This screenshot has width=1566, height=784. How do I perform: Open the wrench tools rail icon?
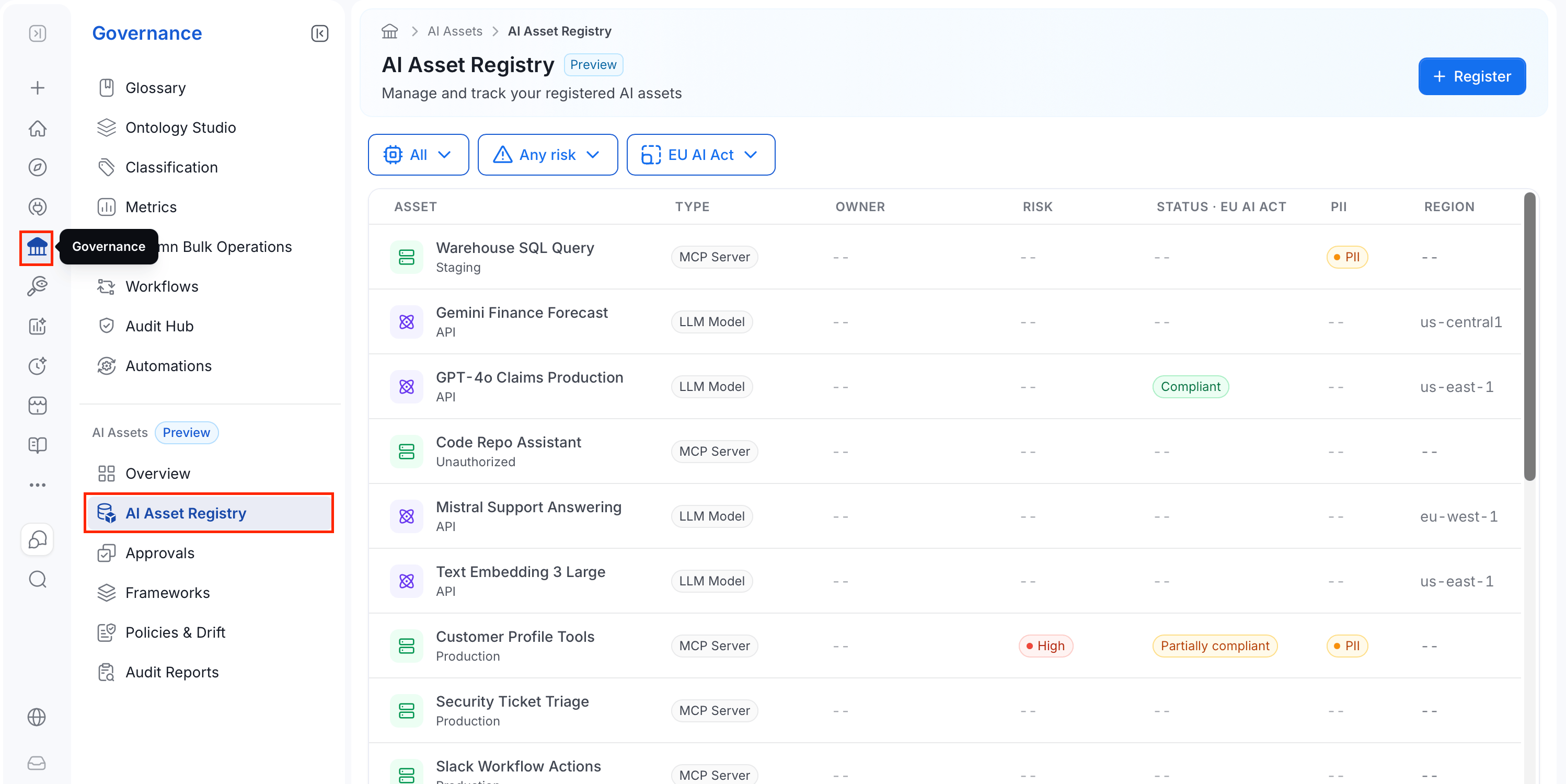point(38,286)
